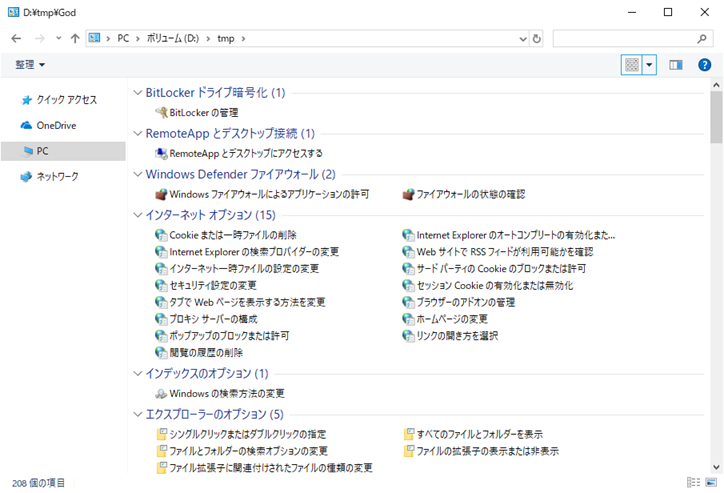Collapse the インターネット オプション group
Screen dimensions: 724x493
pyautogui.click(x=138, y=215)
